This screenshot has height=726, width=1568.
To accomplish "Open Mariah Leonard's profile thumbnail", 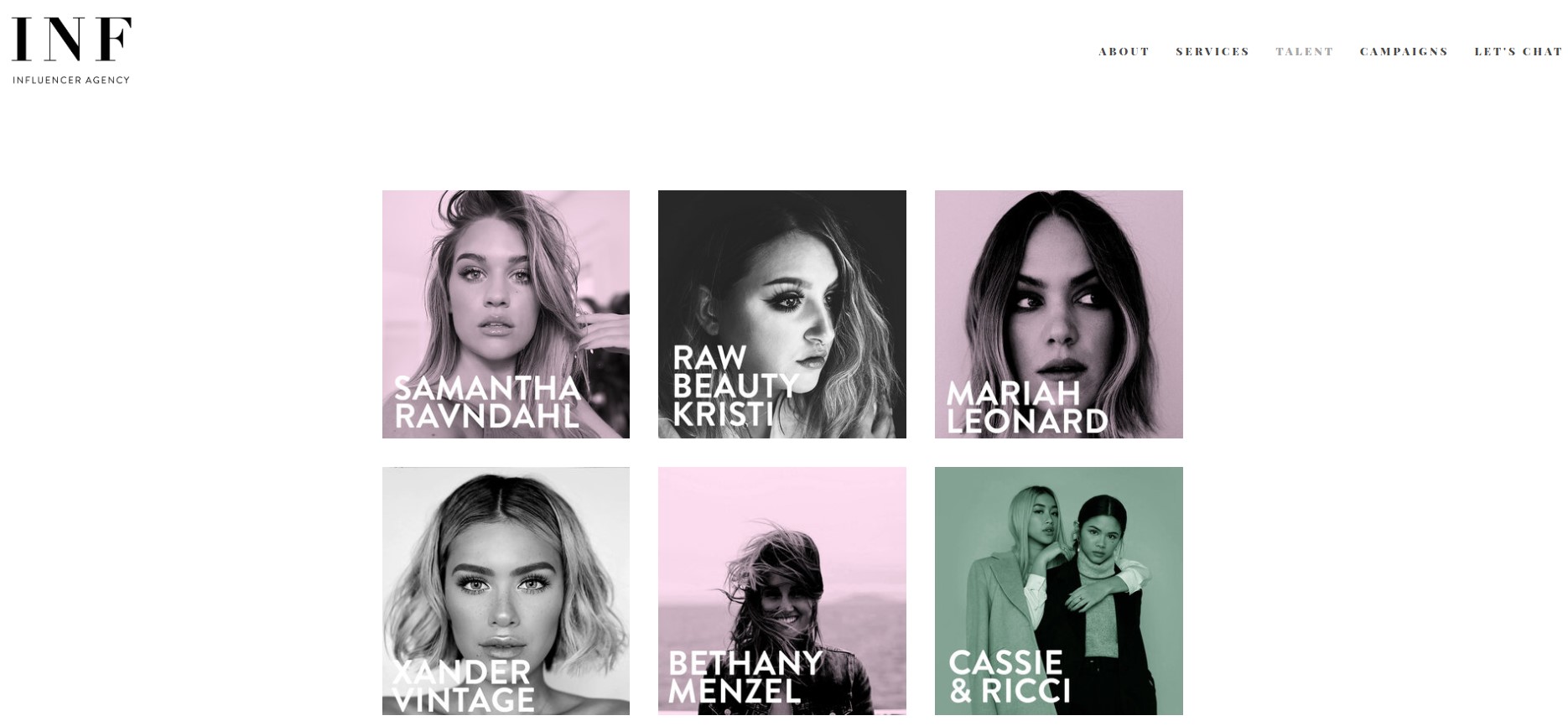I will tap(1059, 314).
